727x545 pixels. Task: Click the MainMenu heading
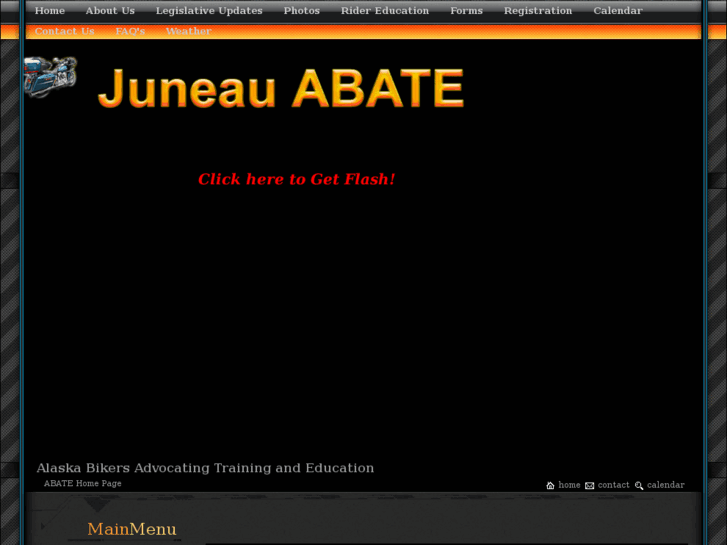(x=132, y=529)
